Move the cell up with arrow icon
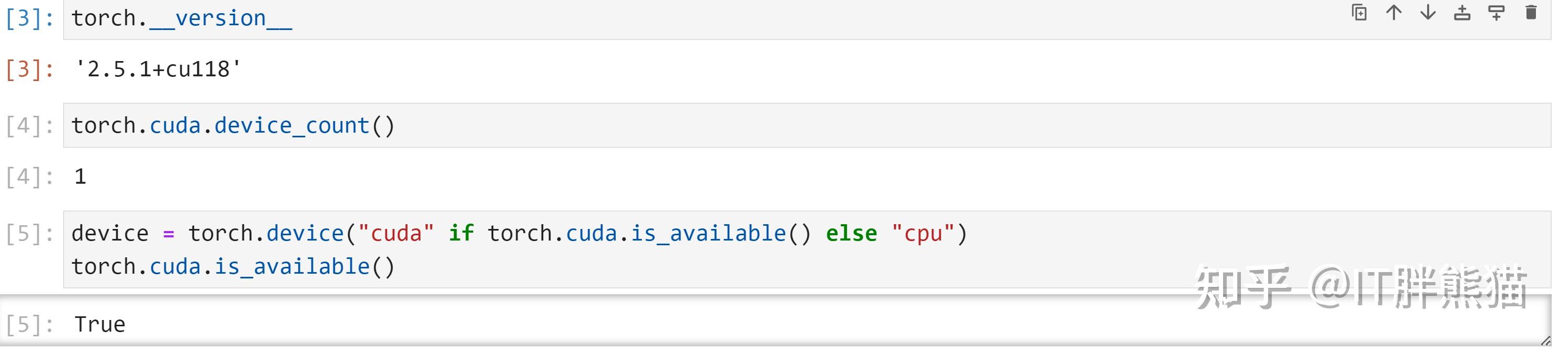The height and width of the screenshot is (350, 1568). point(1393,13)
